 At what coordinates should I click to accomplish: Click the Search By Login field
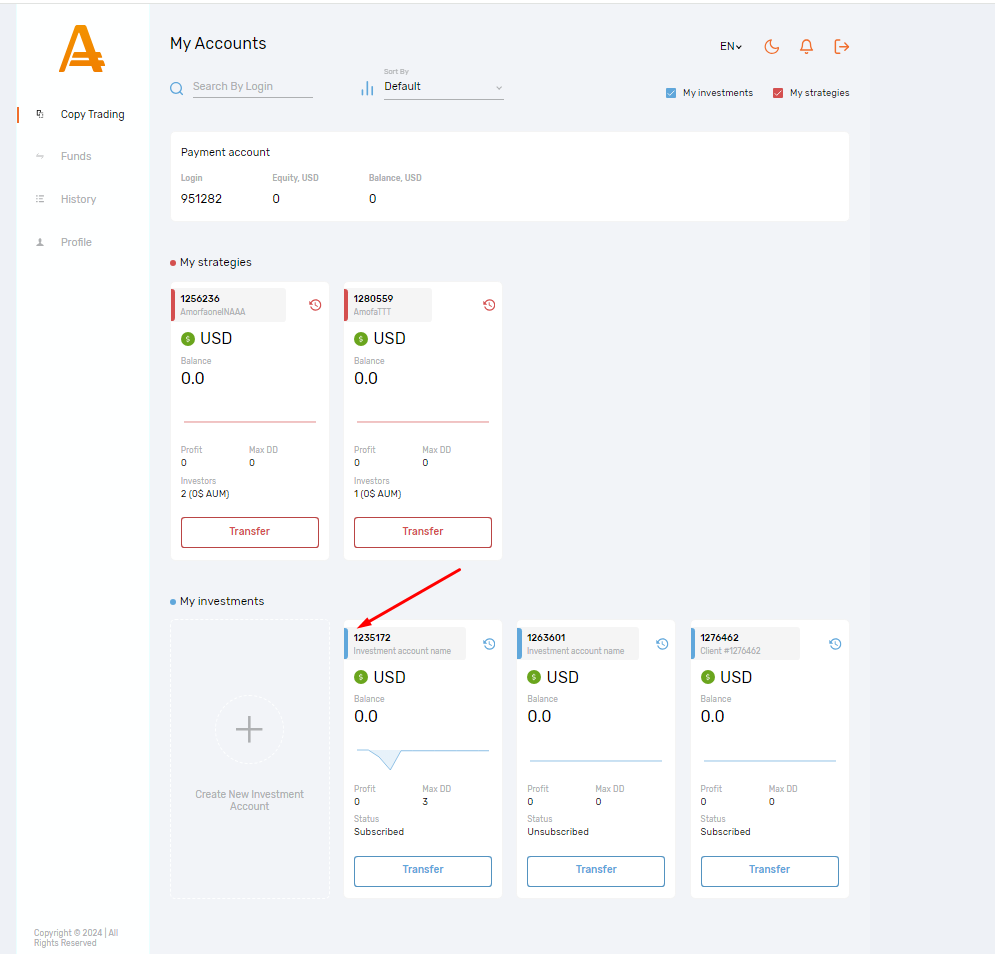pos(251,87)
